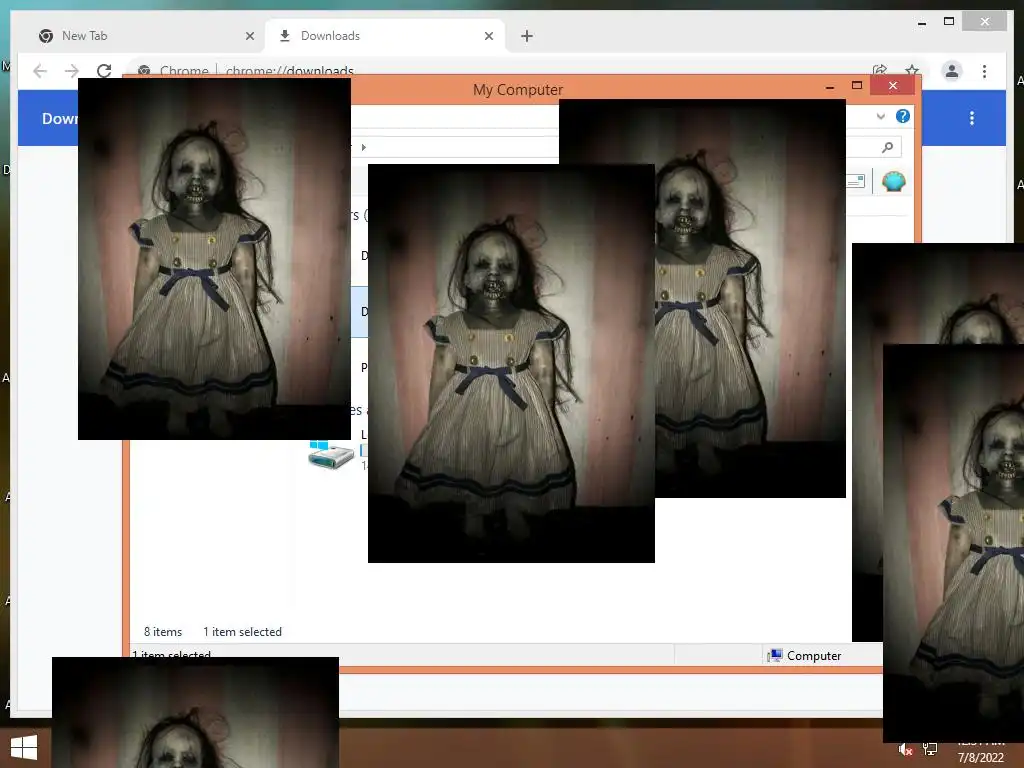This screenshot has width=1024, height=768.
Task: Click the Computer status bar entry
Action: (x=805, y=656)
